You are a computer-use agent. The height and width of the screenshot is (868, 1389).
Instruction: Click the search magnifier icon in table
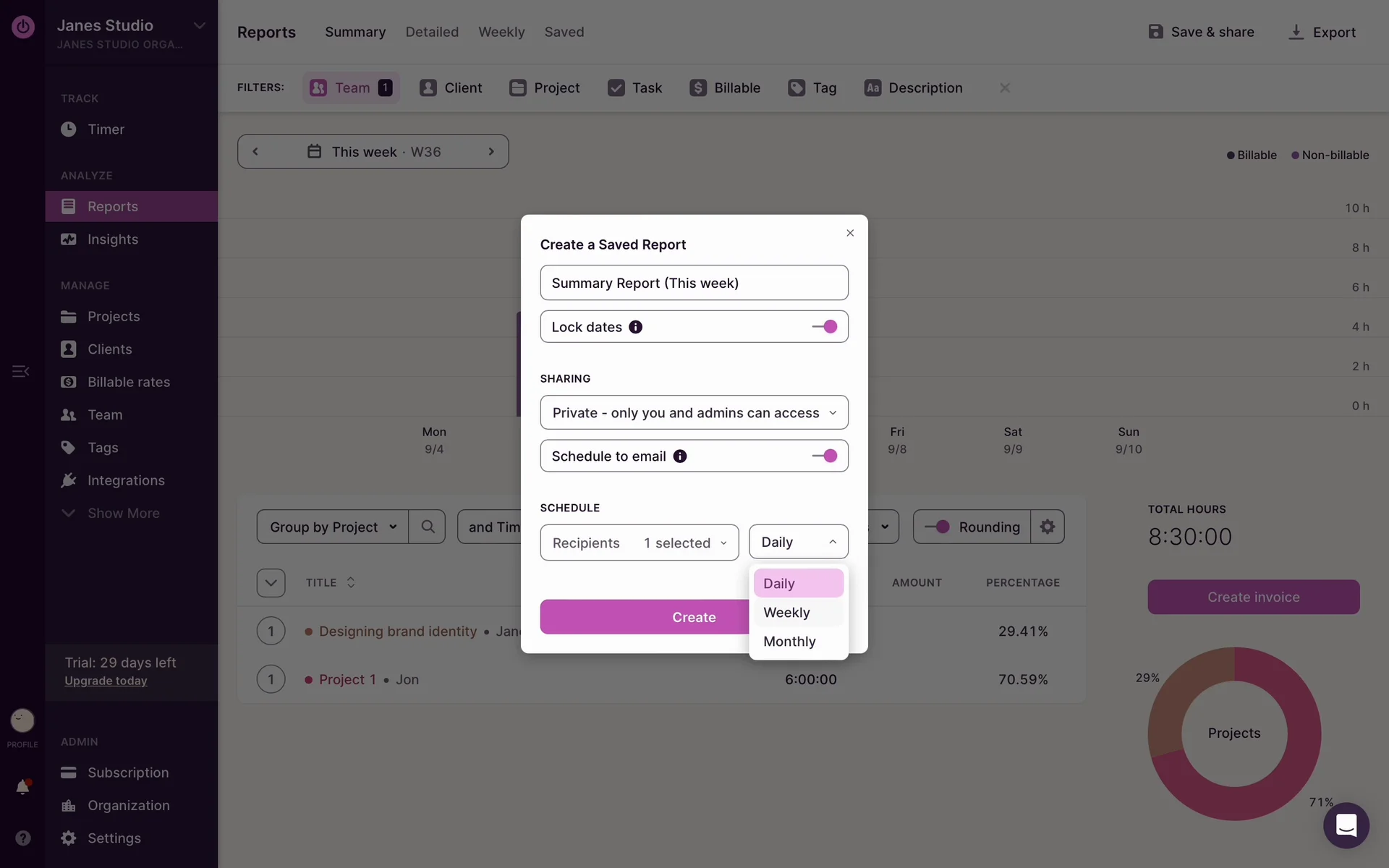tap(428, 527)
